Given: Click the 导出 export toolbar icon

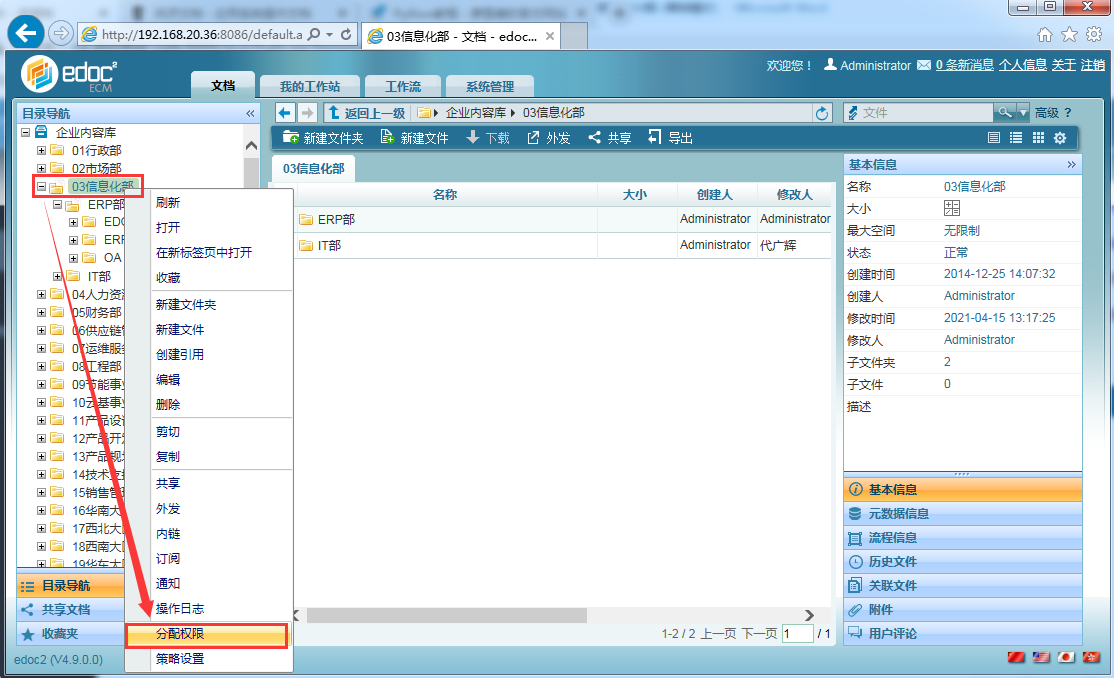Looking at the screenshot, I should click(655, 138).
